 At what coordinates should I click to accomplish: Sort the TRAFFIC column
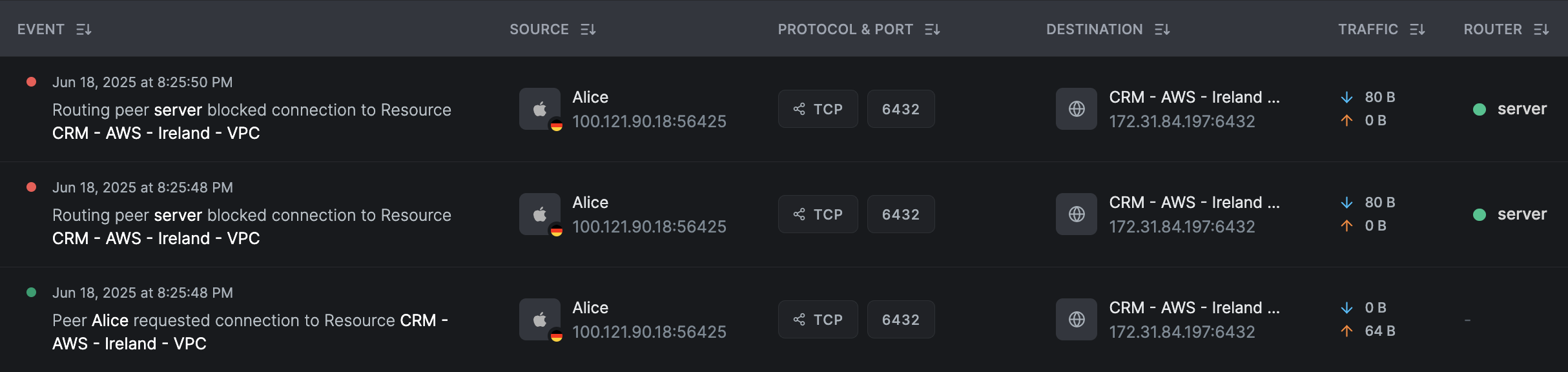coord(1417,29)
